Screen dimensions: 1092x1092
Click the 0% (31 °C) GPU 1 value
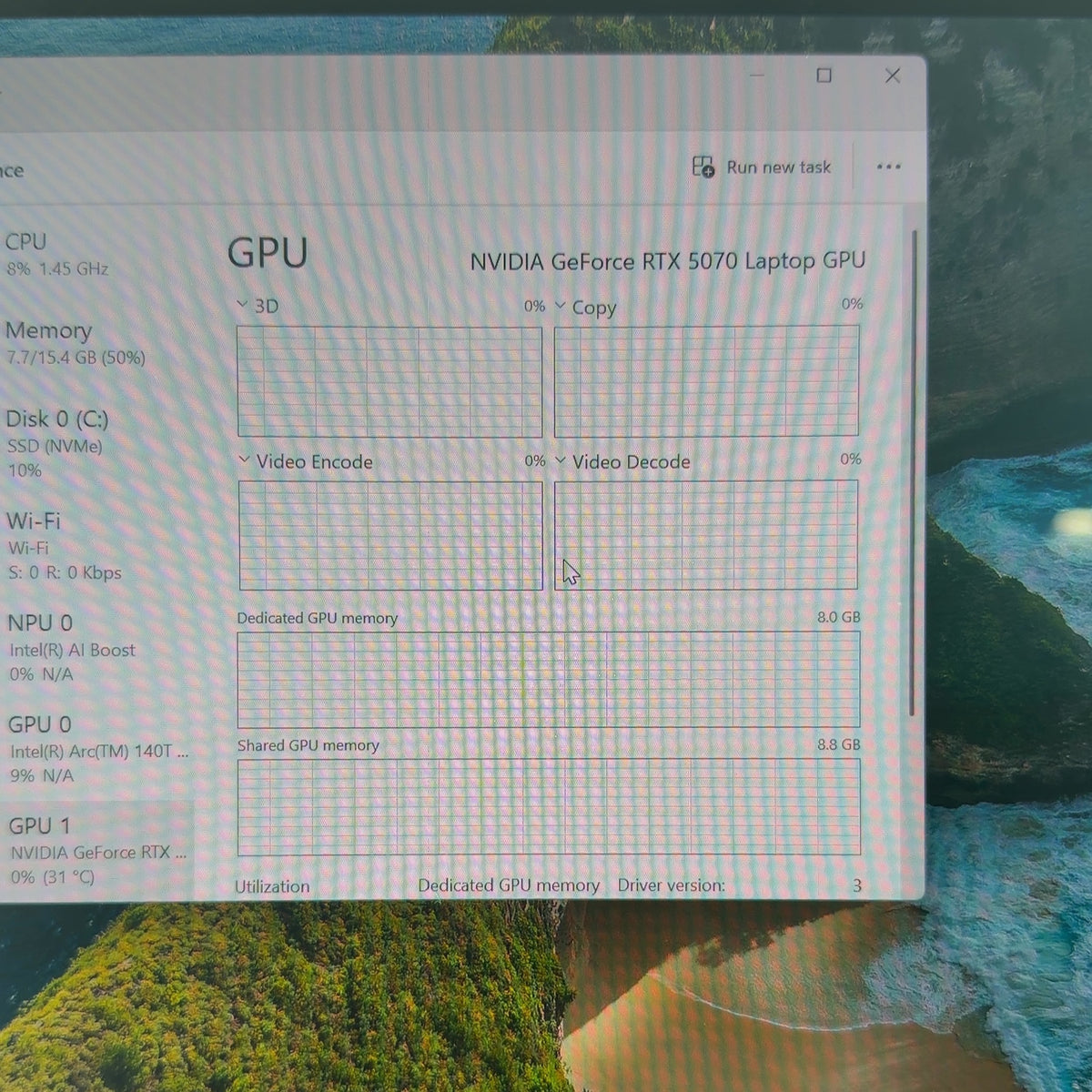pos(53,877)
